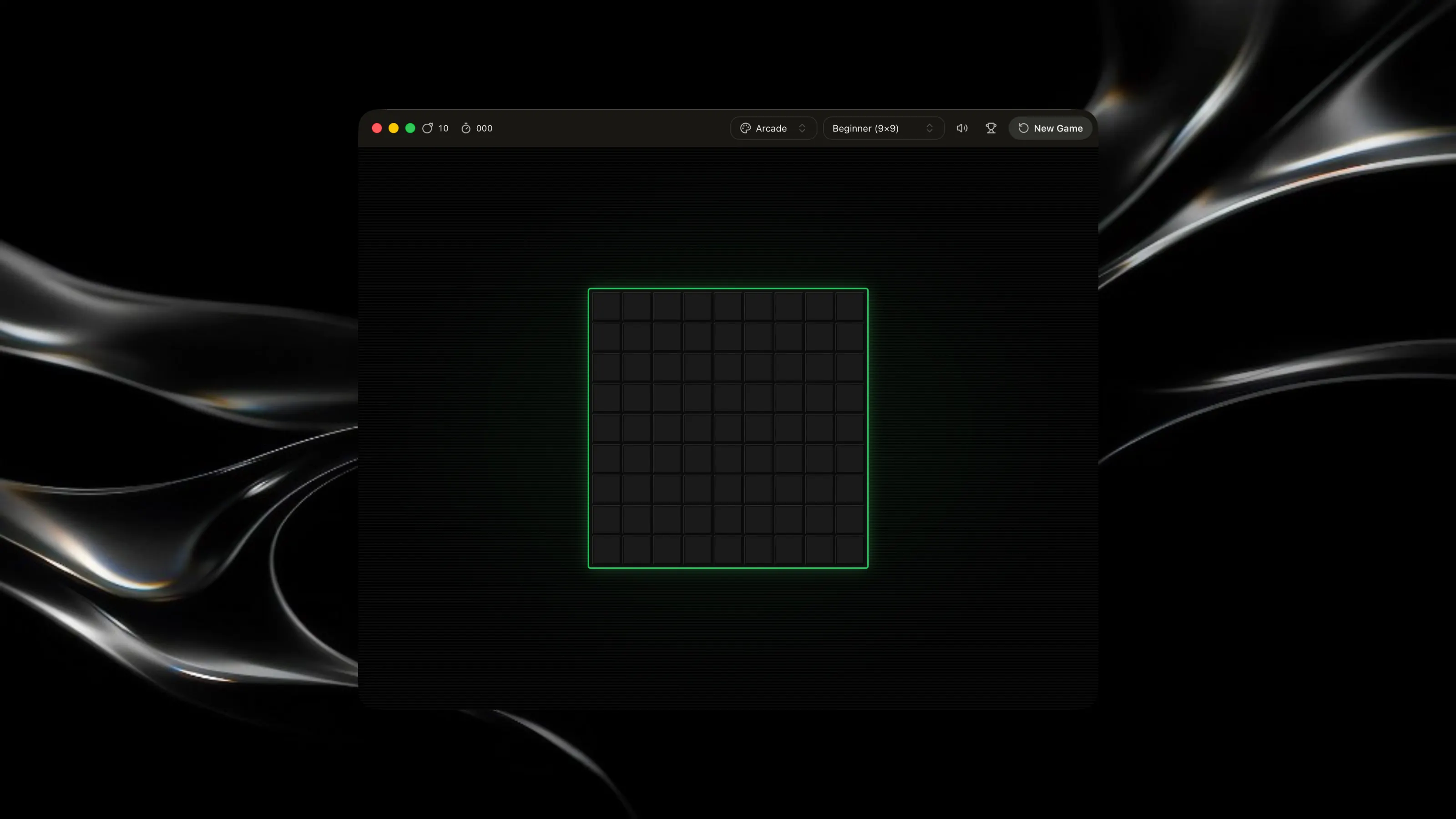Reveal the first-row, fifth-column cell

click(x=728, y=306)
